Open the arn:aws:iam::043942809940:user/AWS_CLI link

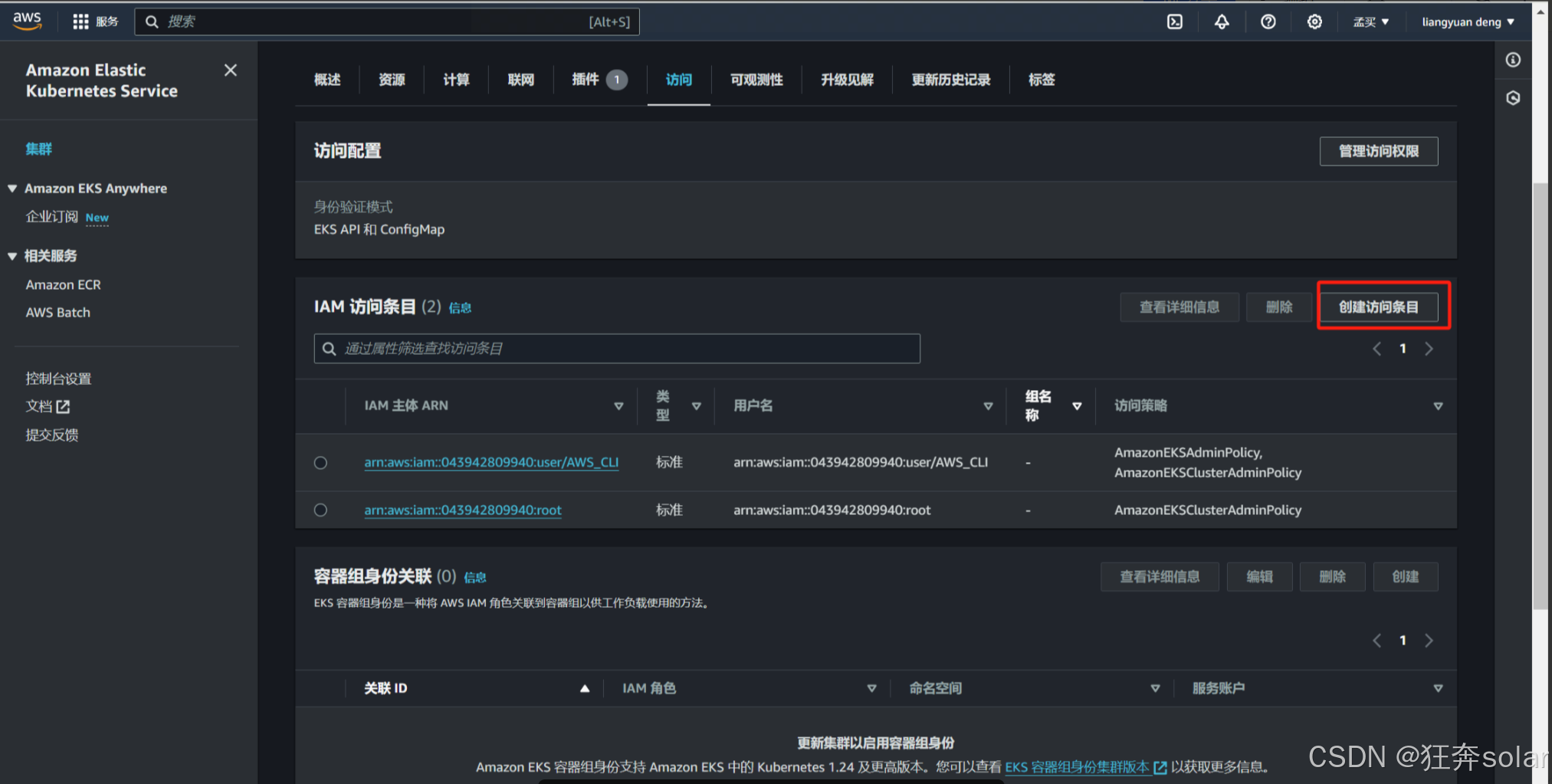(491, 463)
